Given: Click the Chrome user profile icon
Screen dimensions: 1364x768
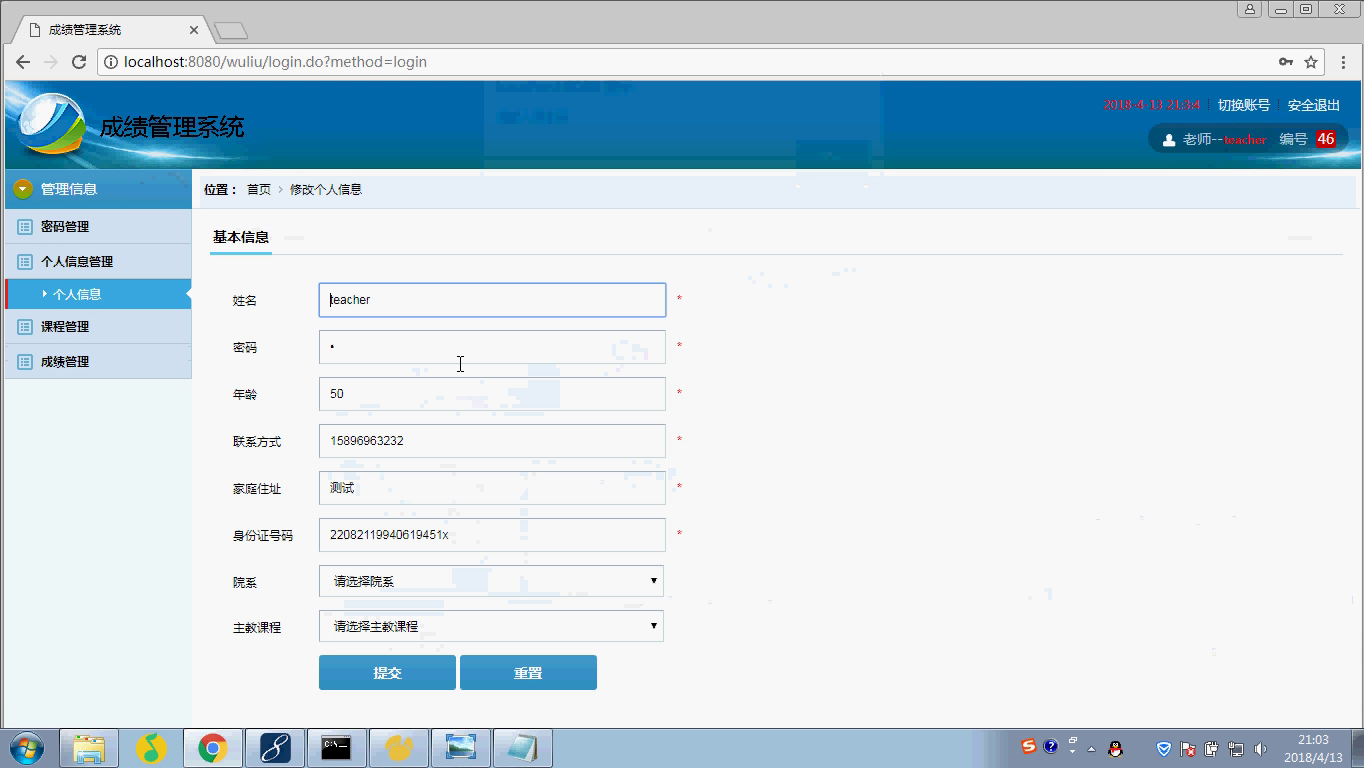Looking at the screenshot, I should pos(1250,9).
